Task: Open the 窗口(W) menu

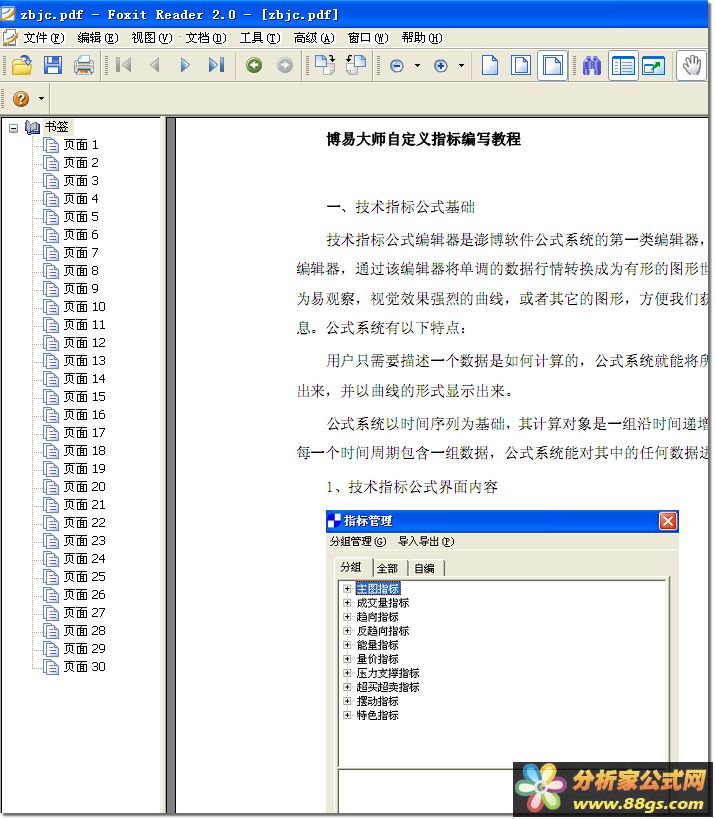Action: tap(368, 38)
